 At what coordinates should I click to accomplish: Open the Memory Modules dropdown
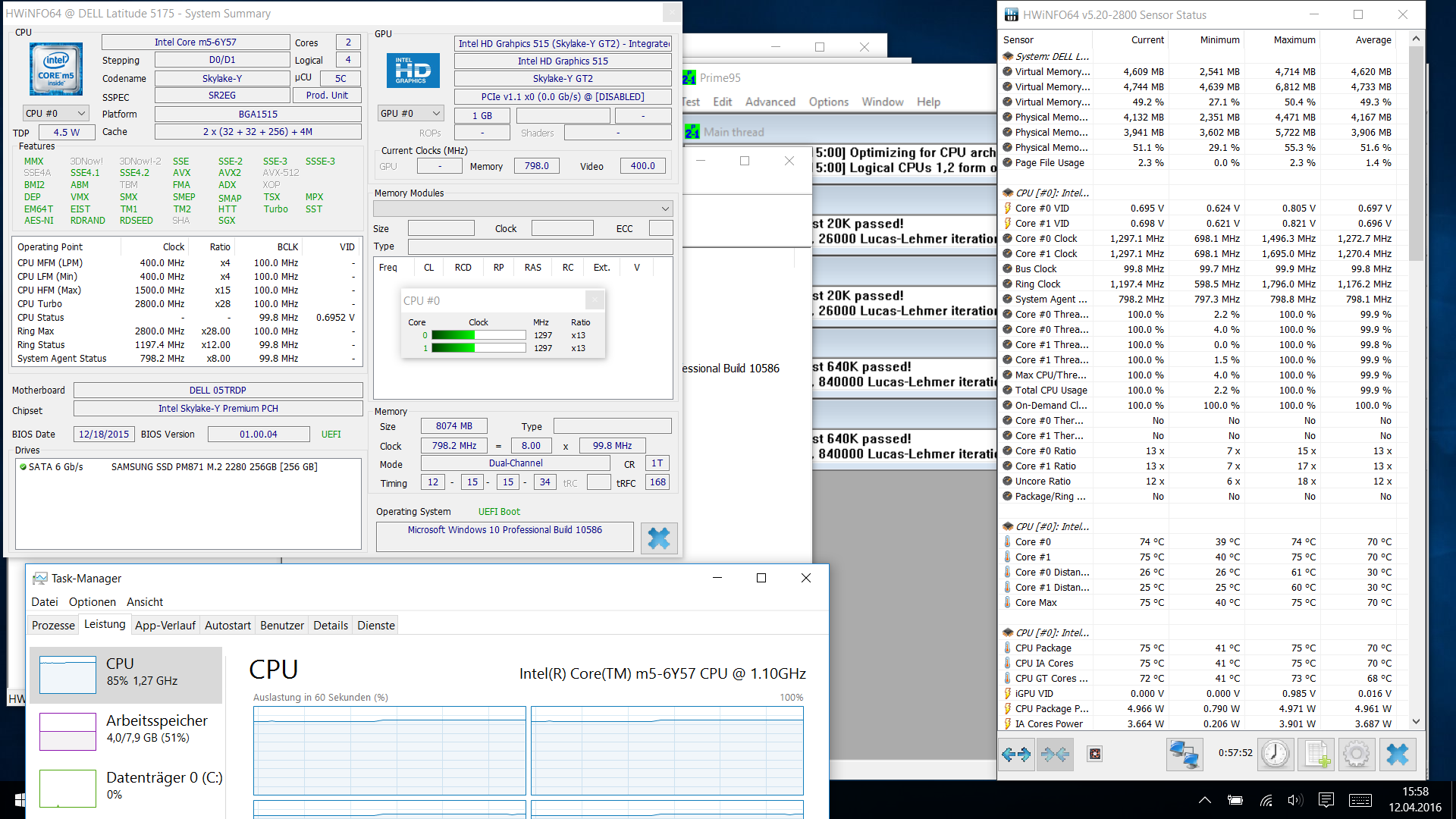pos(665,209)
